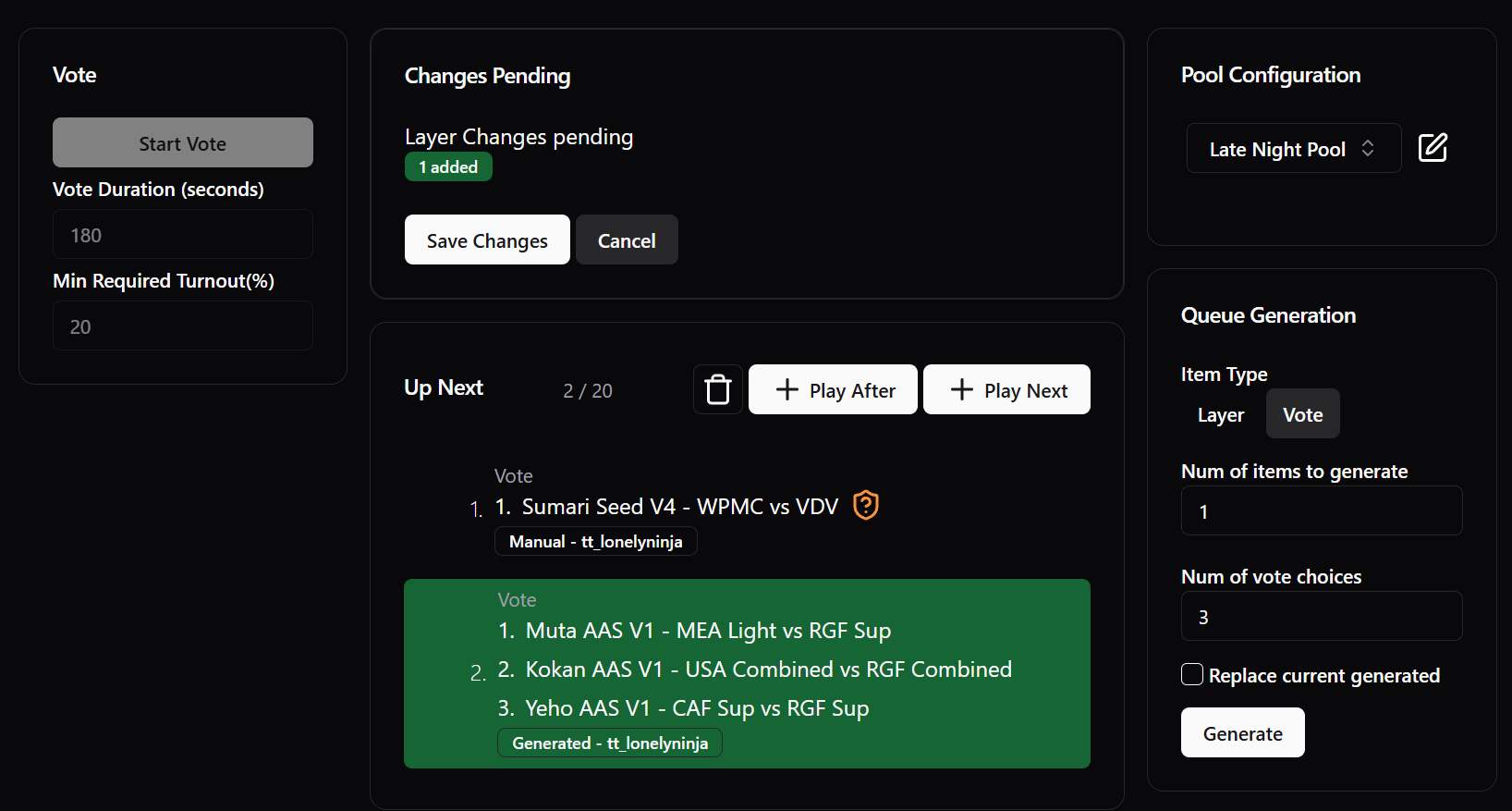
Task: Select the green generated vote queue item
Action: click(747, 673)
